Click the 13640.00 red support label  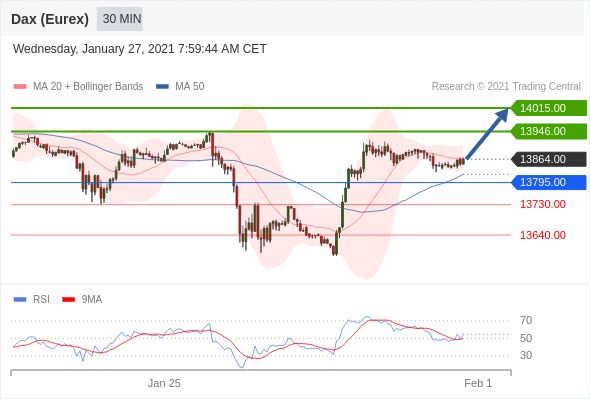(x=543, y=235)
